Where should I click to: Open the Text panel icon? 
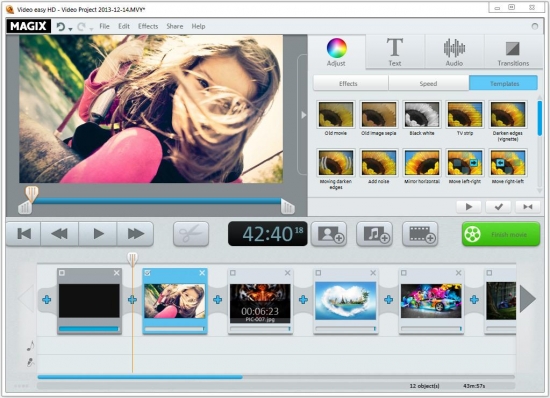395,52
